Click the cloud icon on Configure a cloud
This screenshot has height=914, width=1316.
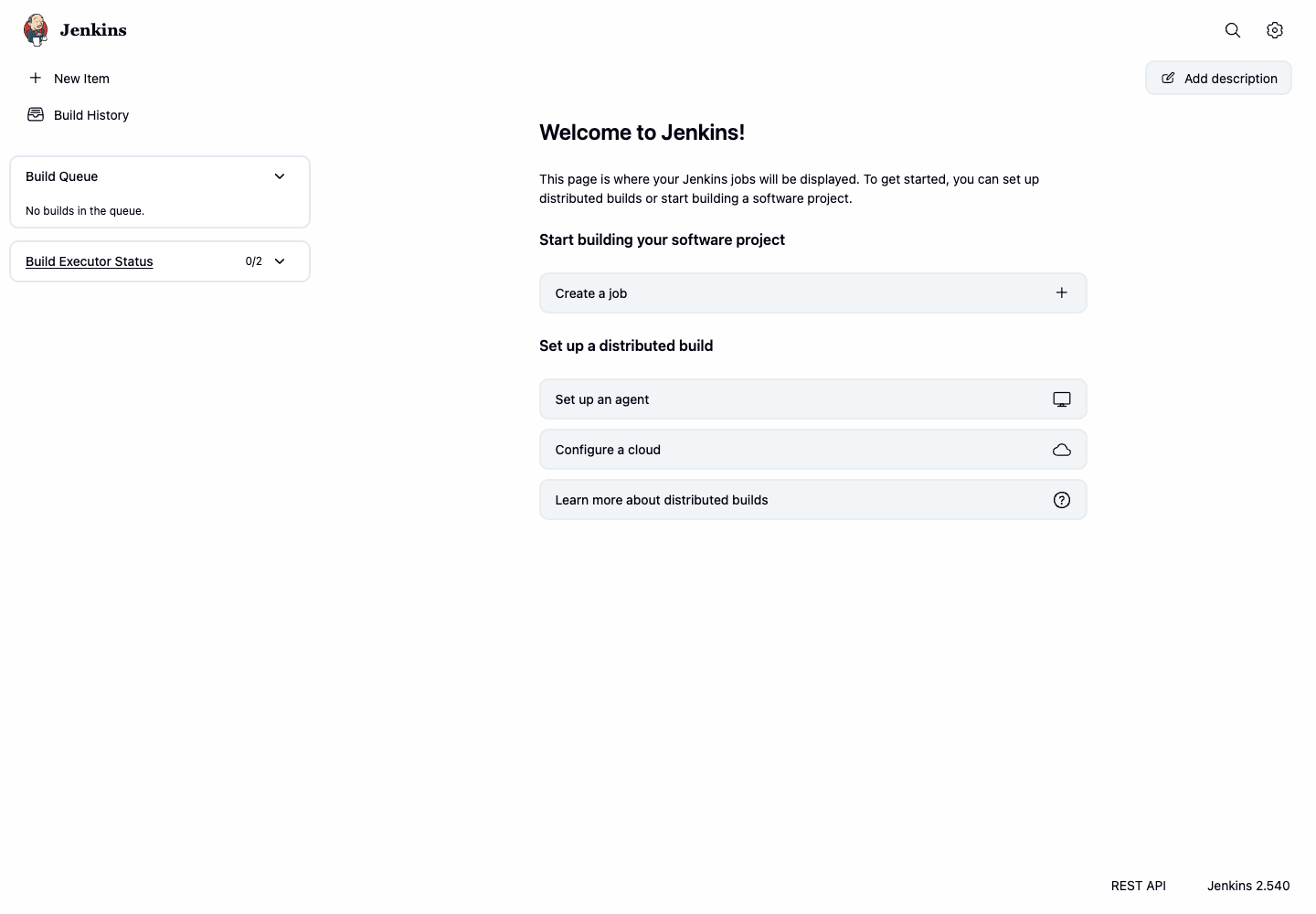(x=1062, y=450)
